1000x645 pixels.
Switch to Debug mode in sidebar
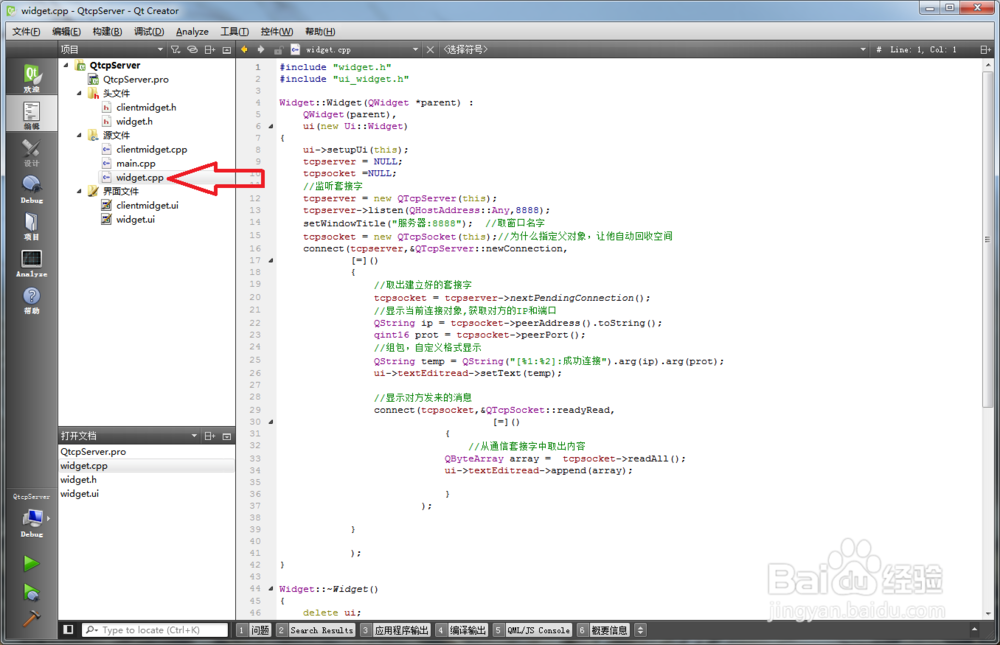31,189
